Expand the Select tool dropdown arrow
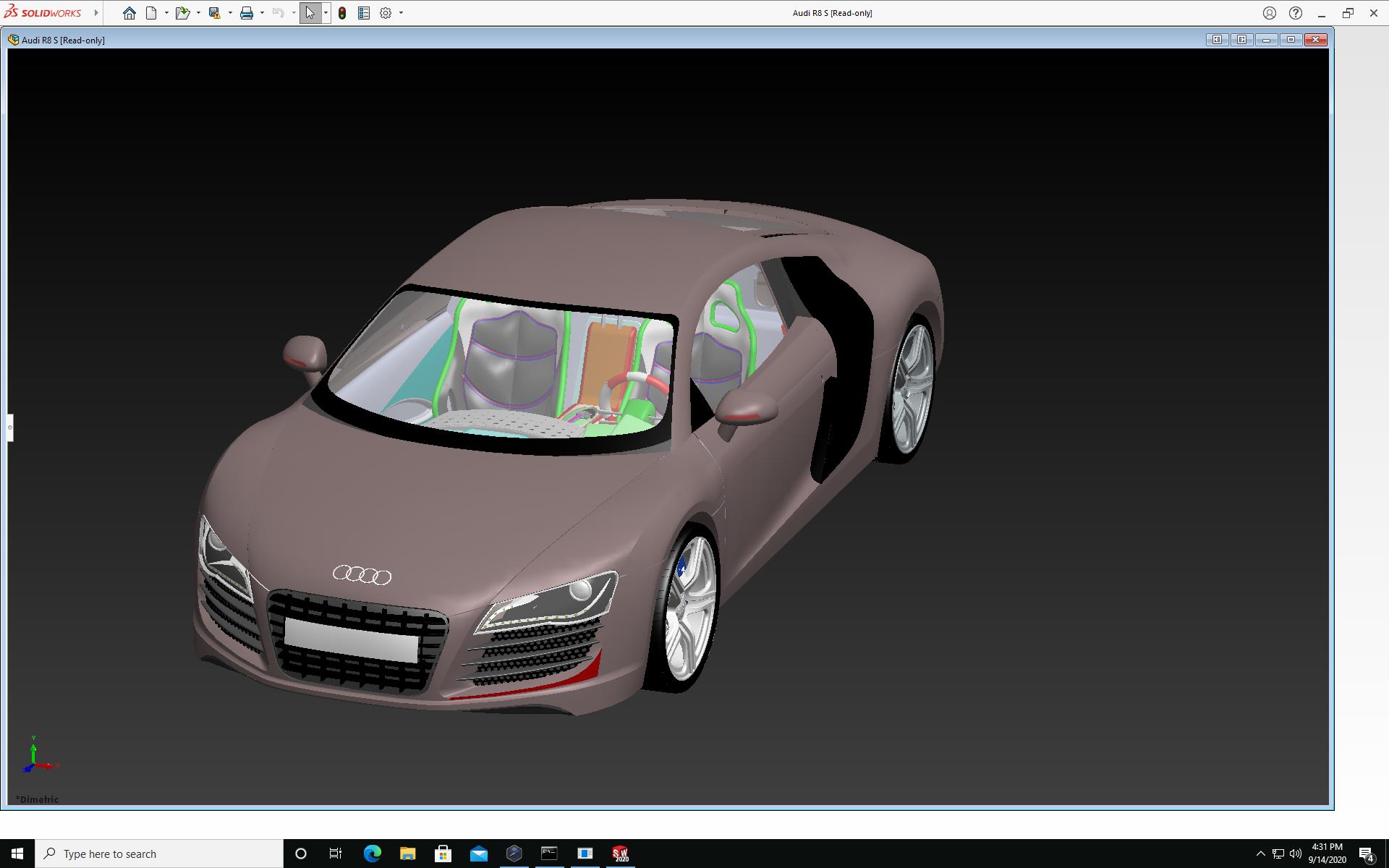The height and width of the screenshot is (868, 1389). pyautogui.click(x=326, y=13)
